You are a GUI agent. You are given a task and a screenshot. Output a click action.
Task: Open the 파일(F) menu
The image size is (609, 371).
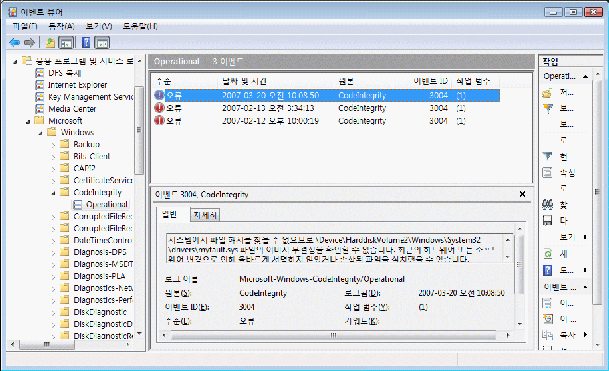tap(24, 26)
